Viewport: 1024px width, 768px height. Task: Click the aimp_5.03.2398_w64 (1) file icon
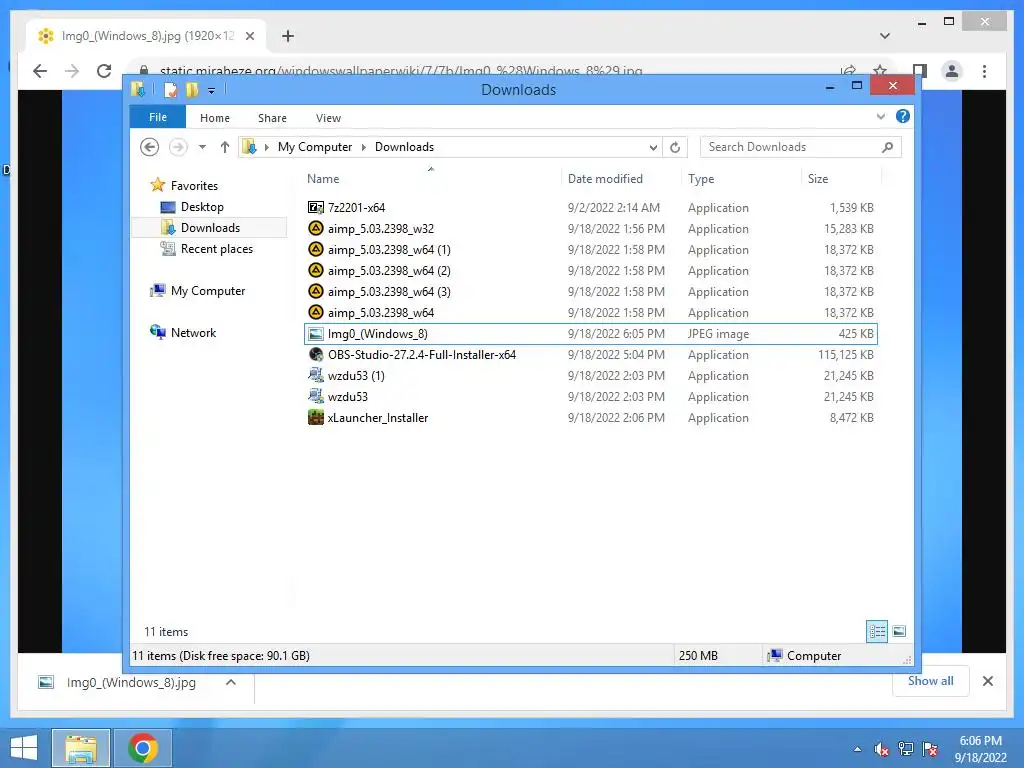315,249
